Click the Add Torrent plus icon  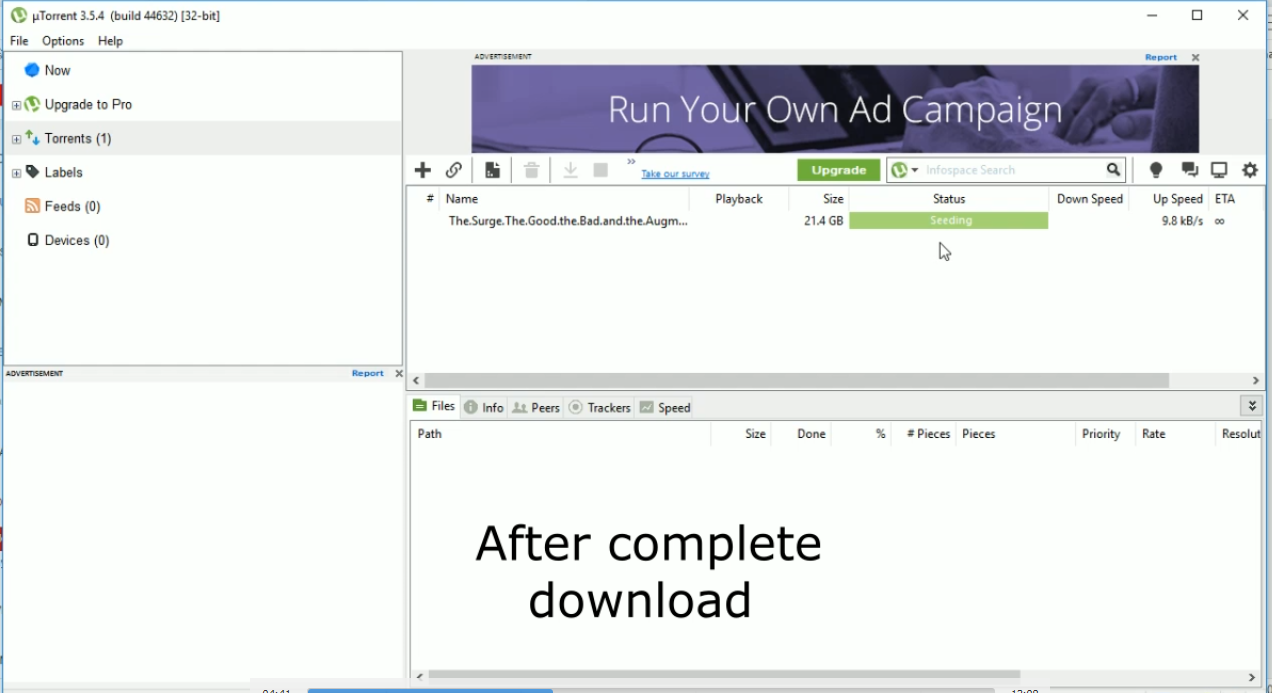coord(423,170)
